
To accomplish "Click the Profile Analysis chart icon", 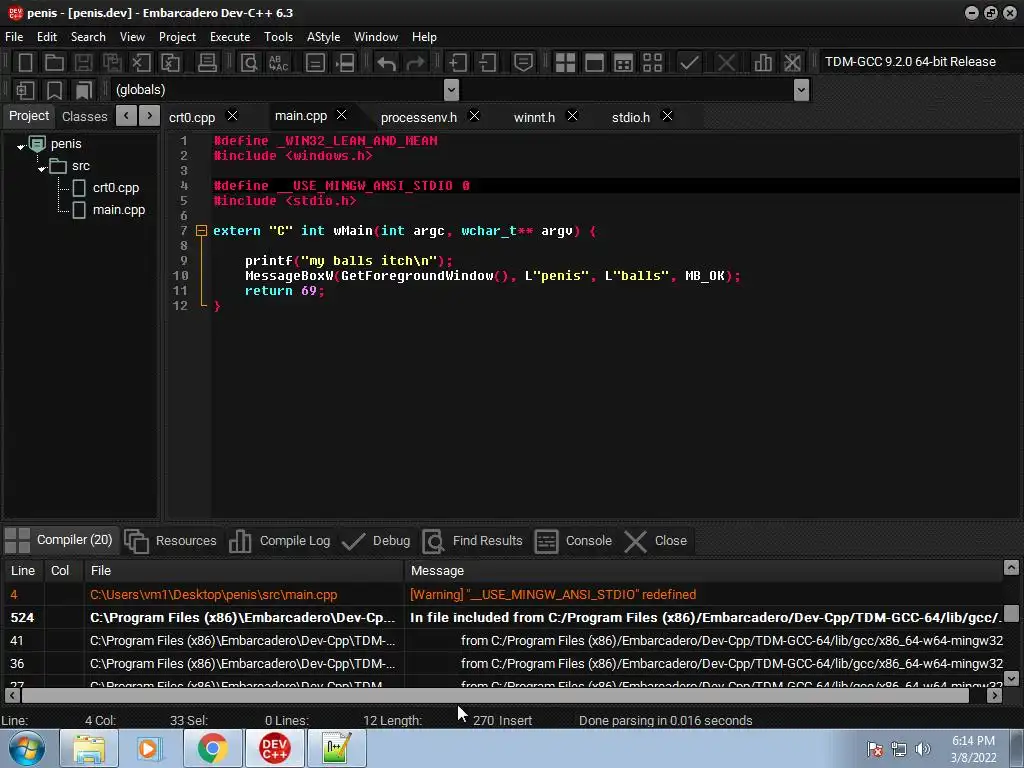I will click(763, 63).
